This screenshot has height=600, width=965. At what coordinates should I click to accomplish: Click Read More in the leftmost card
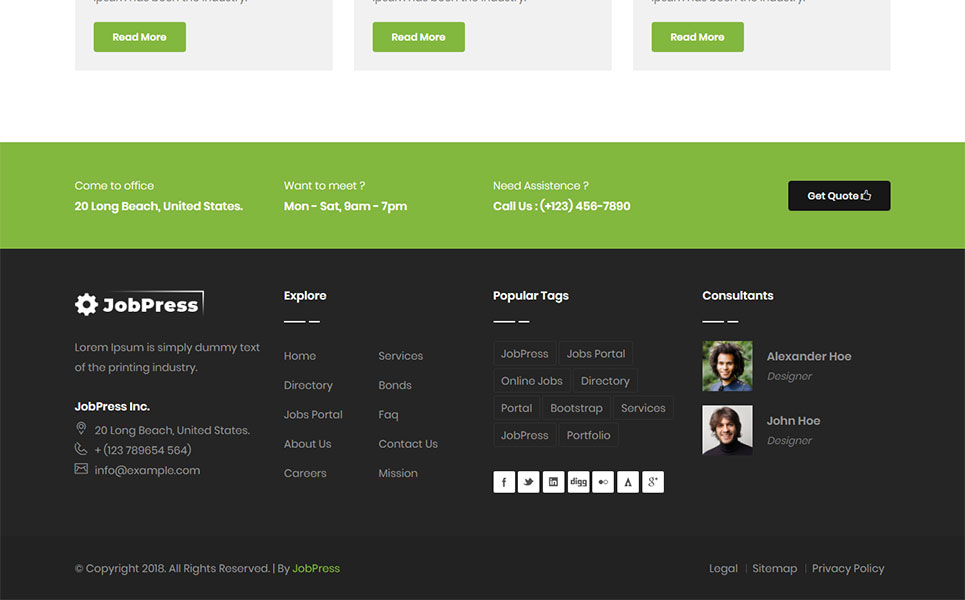140,37
